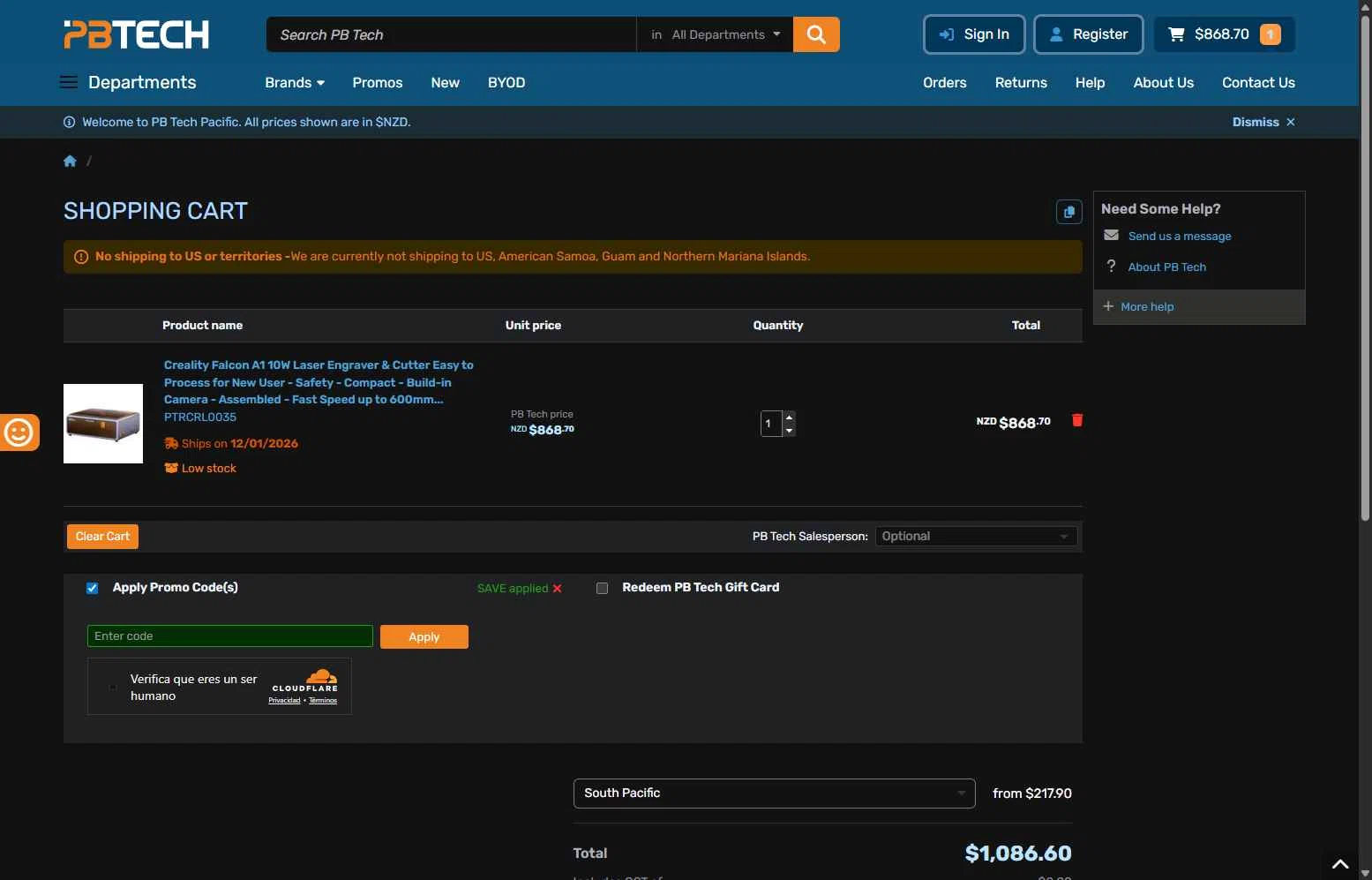Go to Orders page
Viewport: 1372px width, 880px height.
click(945, 82)
